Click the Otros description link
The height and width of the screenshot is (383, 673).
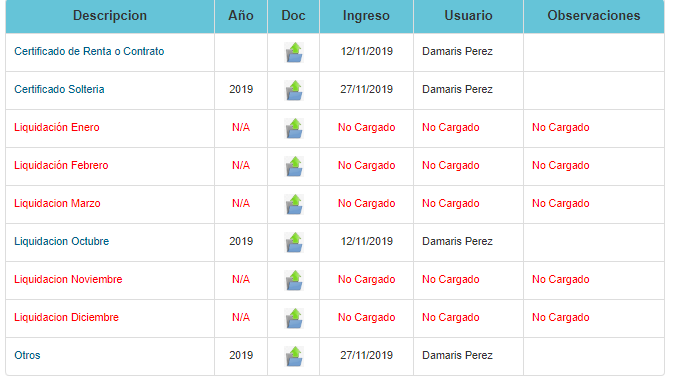27,356
